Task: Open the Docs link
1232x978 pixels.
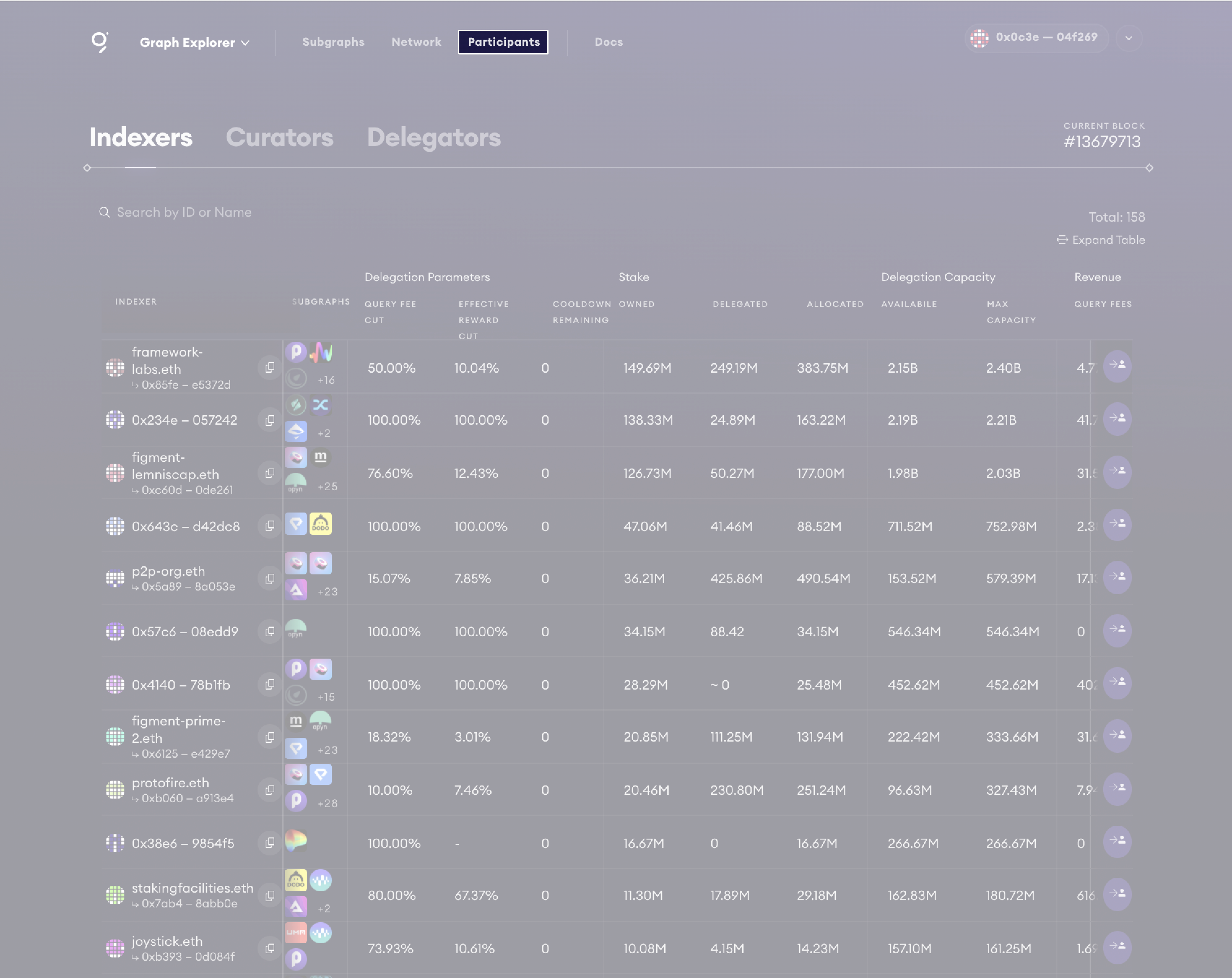Action: [x=609, y=42]
